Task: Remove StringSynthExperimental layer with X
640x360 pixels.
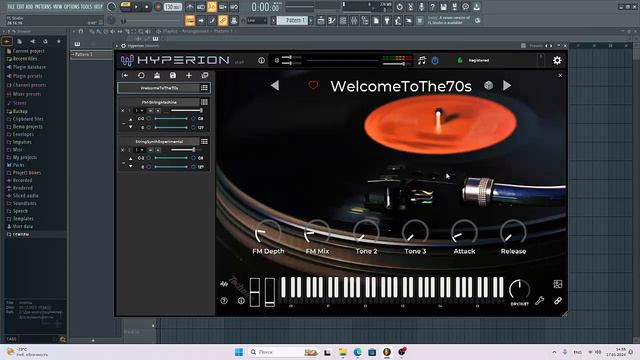Action: point(122,150)
